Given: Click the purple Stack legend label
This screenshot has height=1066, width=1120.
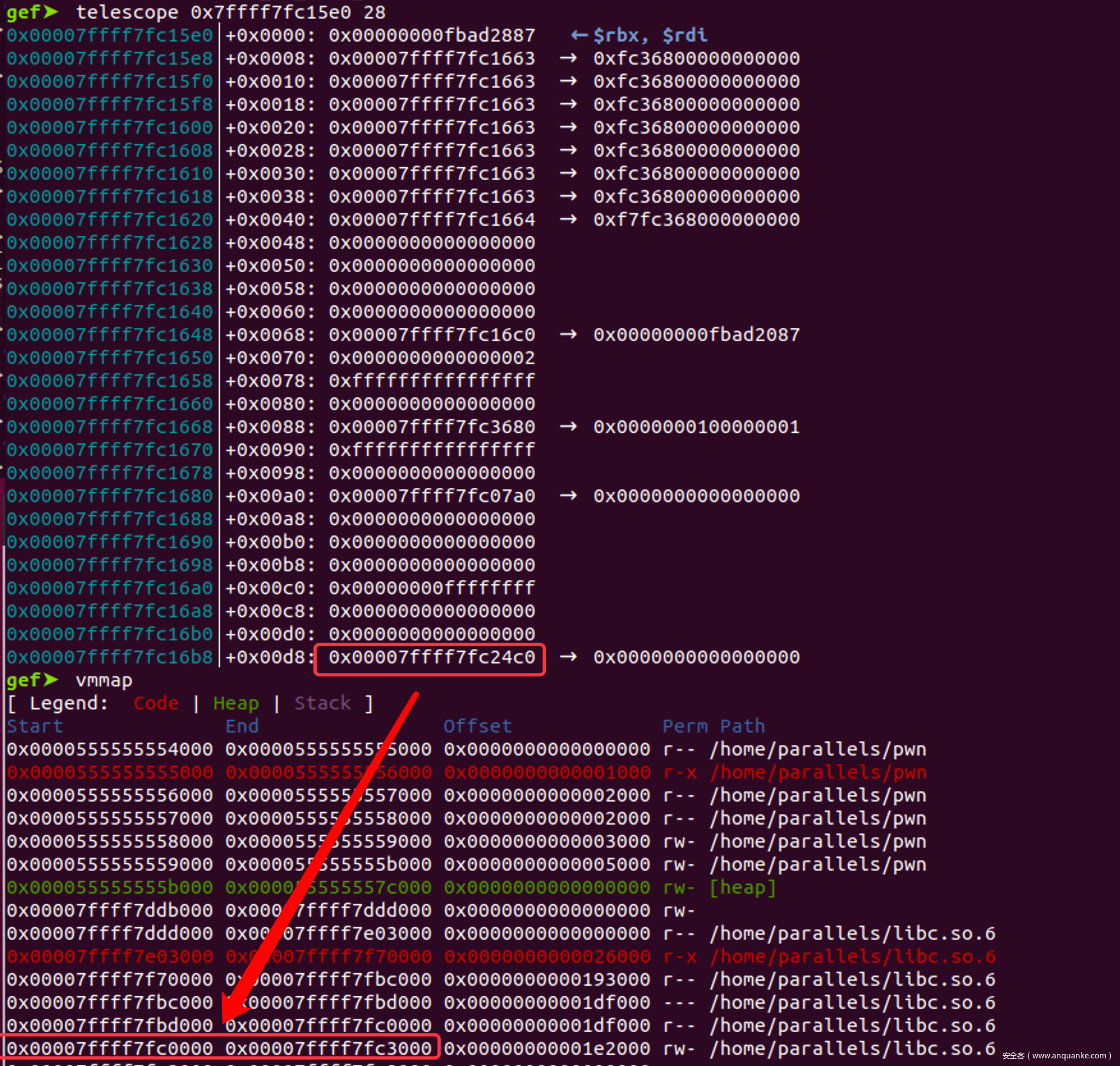Looking at the screenshot, I should (322, 703).
